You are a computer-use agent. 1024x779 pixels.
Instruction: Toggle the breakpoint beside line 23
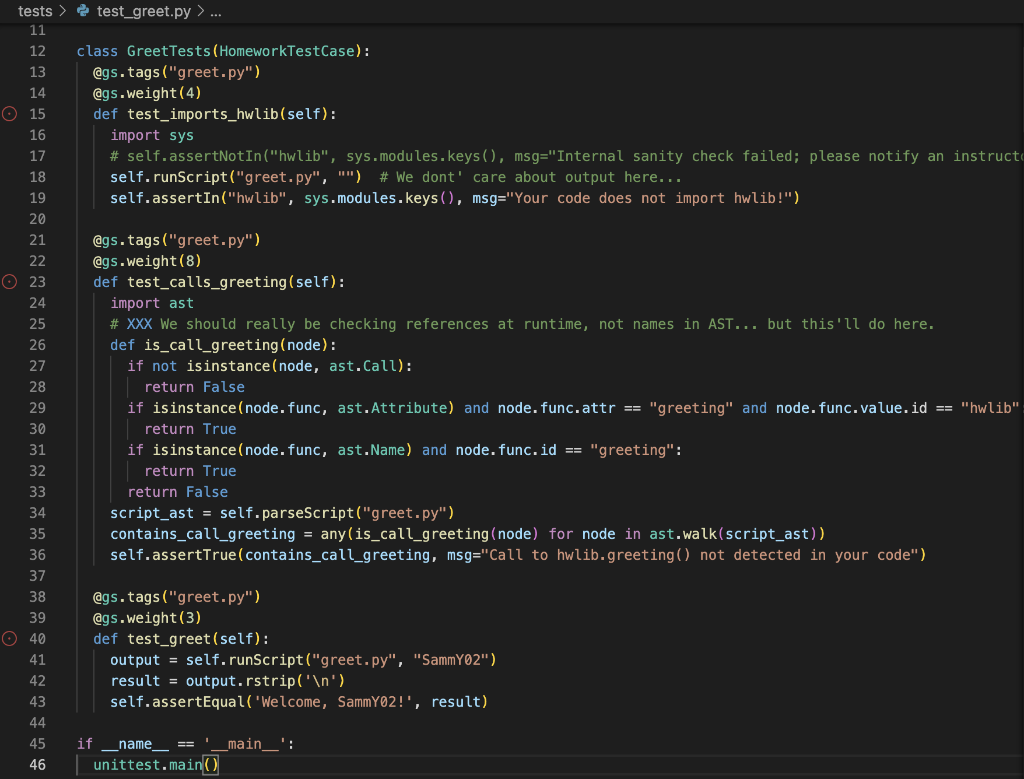coord(8,281)
